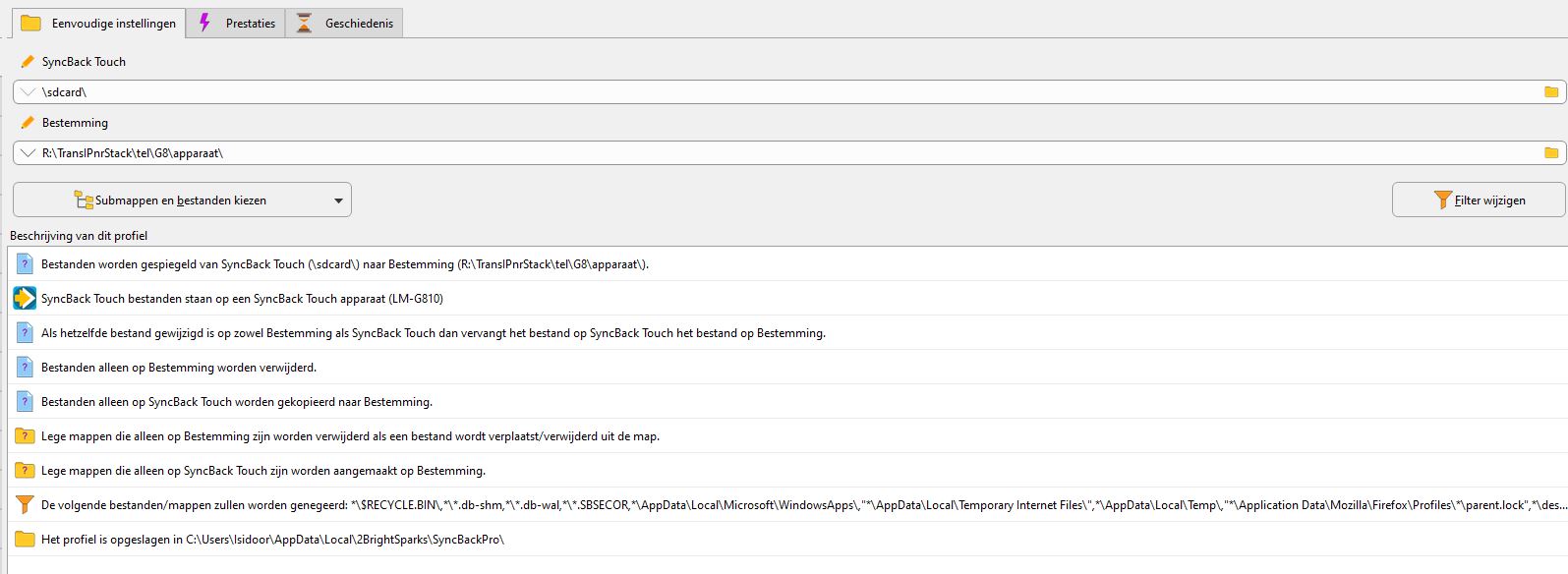The height and width of the screenshot is (574, 1568).
Task: Expand the \sdcard\ source path dropdown
Action: tap(28, 92)
